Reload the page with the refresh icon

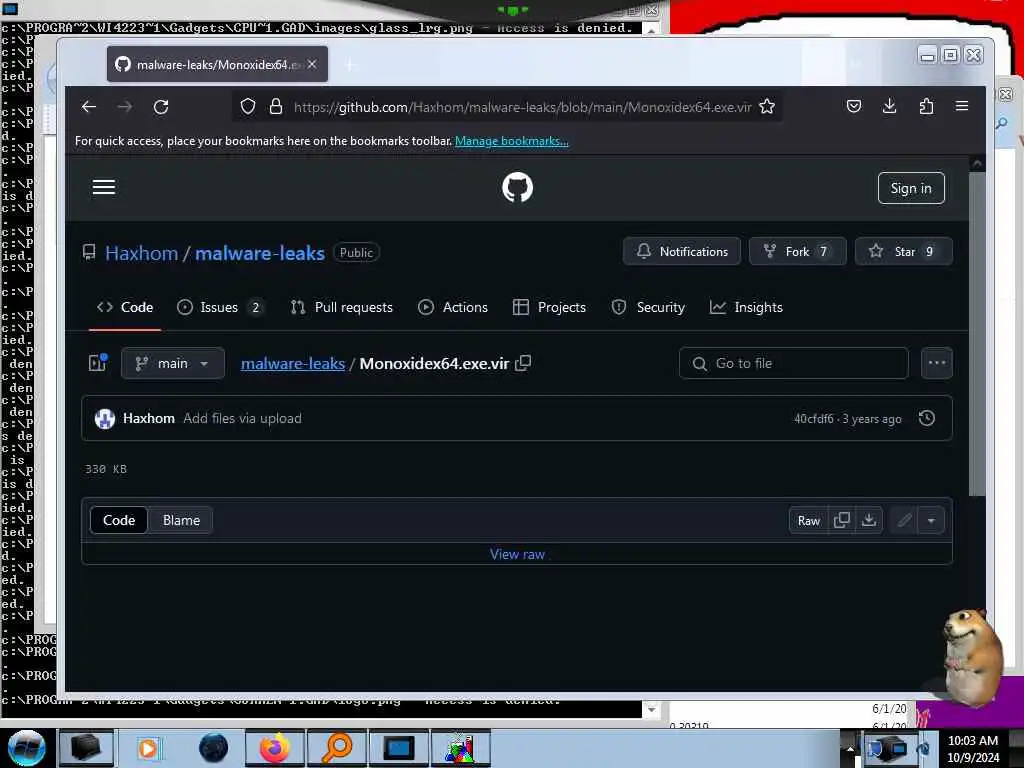tap(161, 106)
